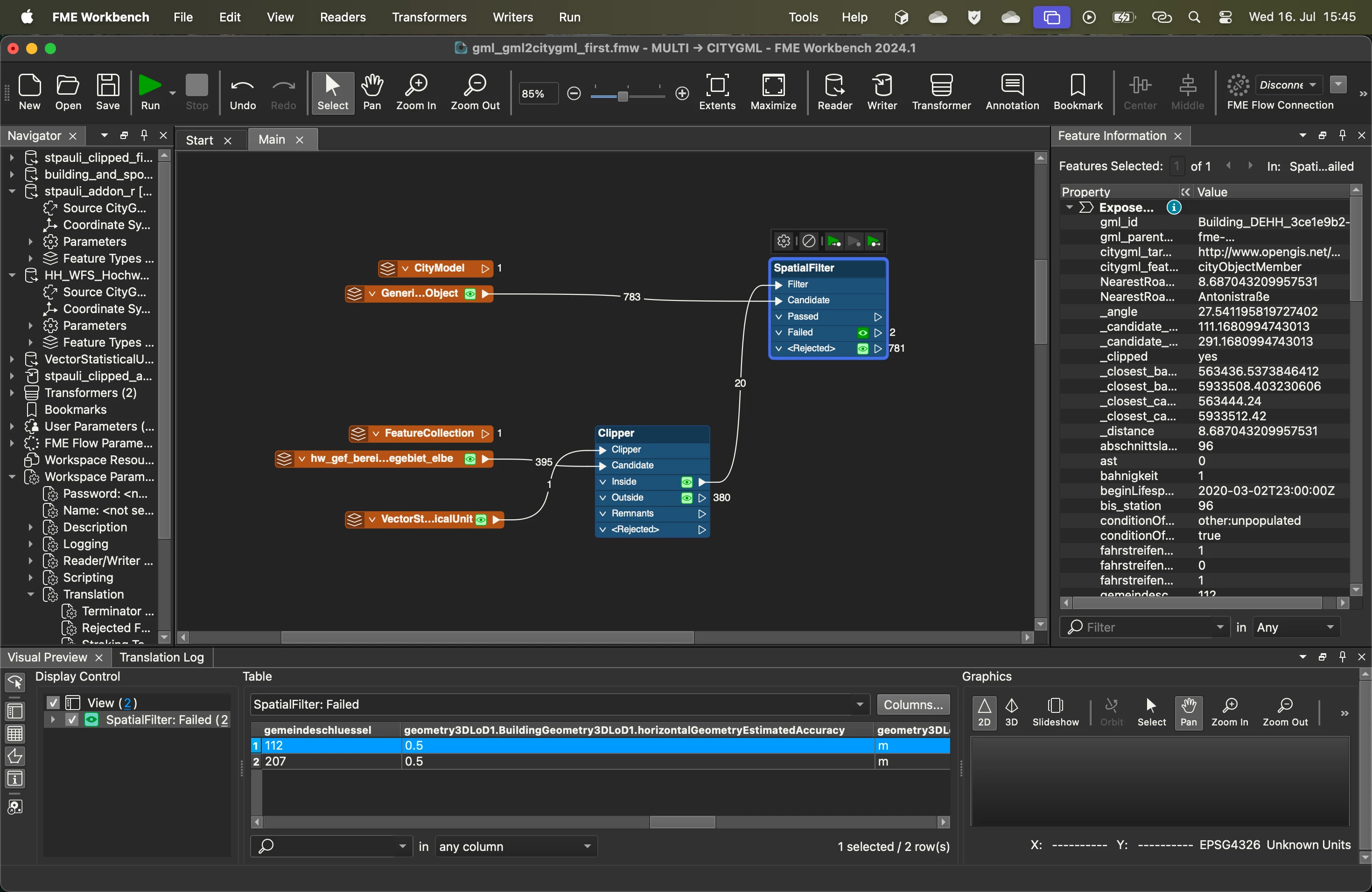Viewport: 1372px width, 892px height.
Task: Open the Readers menu
Action: tap(343, 17)
